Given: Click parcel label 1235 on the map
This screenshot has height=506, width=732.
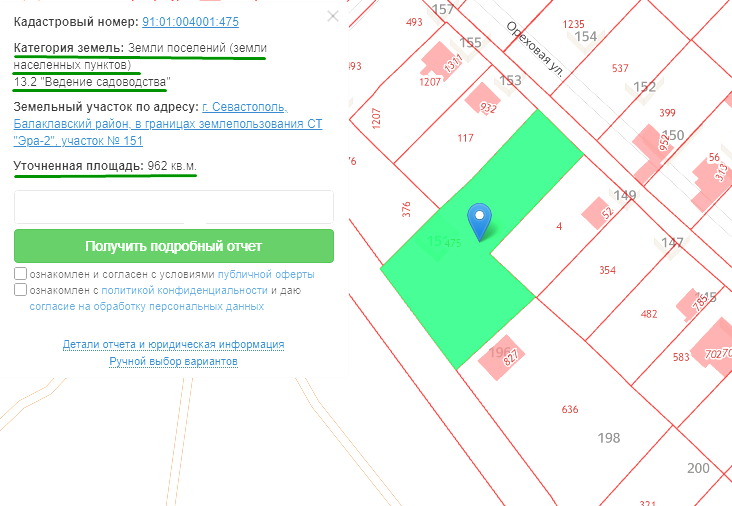Looking at the screenshot, I should click(x=573, y=24).
